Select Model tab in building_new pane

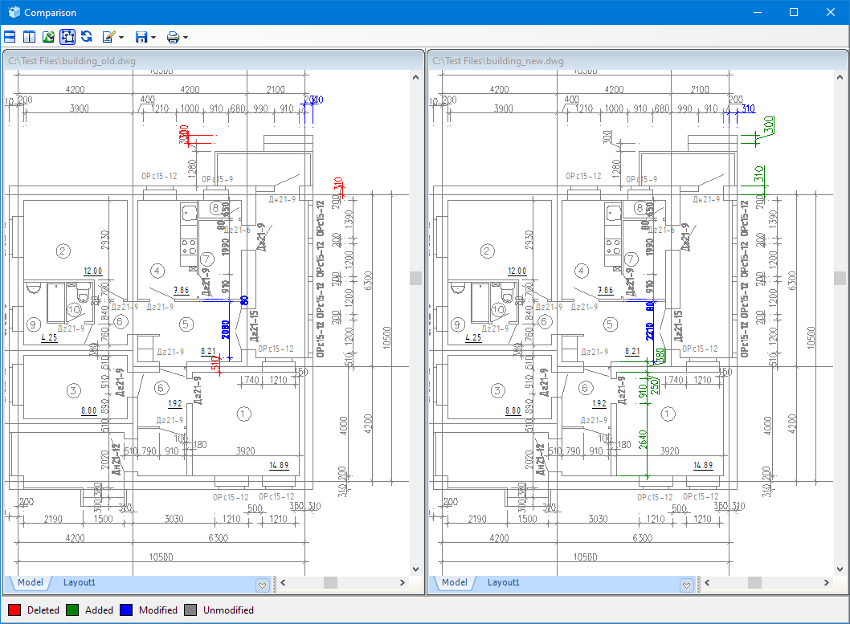[454, 582]
